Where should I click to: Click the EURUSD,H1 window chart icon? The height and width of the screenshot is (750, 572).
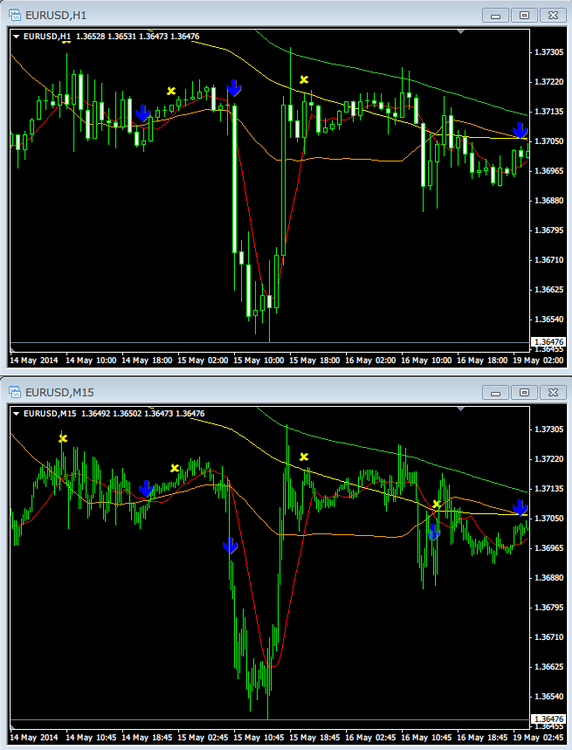(x=15, y=15)
